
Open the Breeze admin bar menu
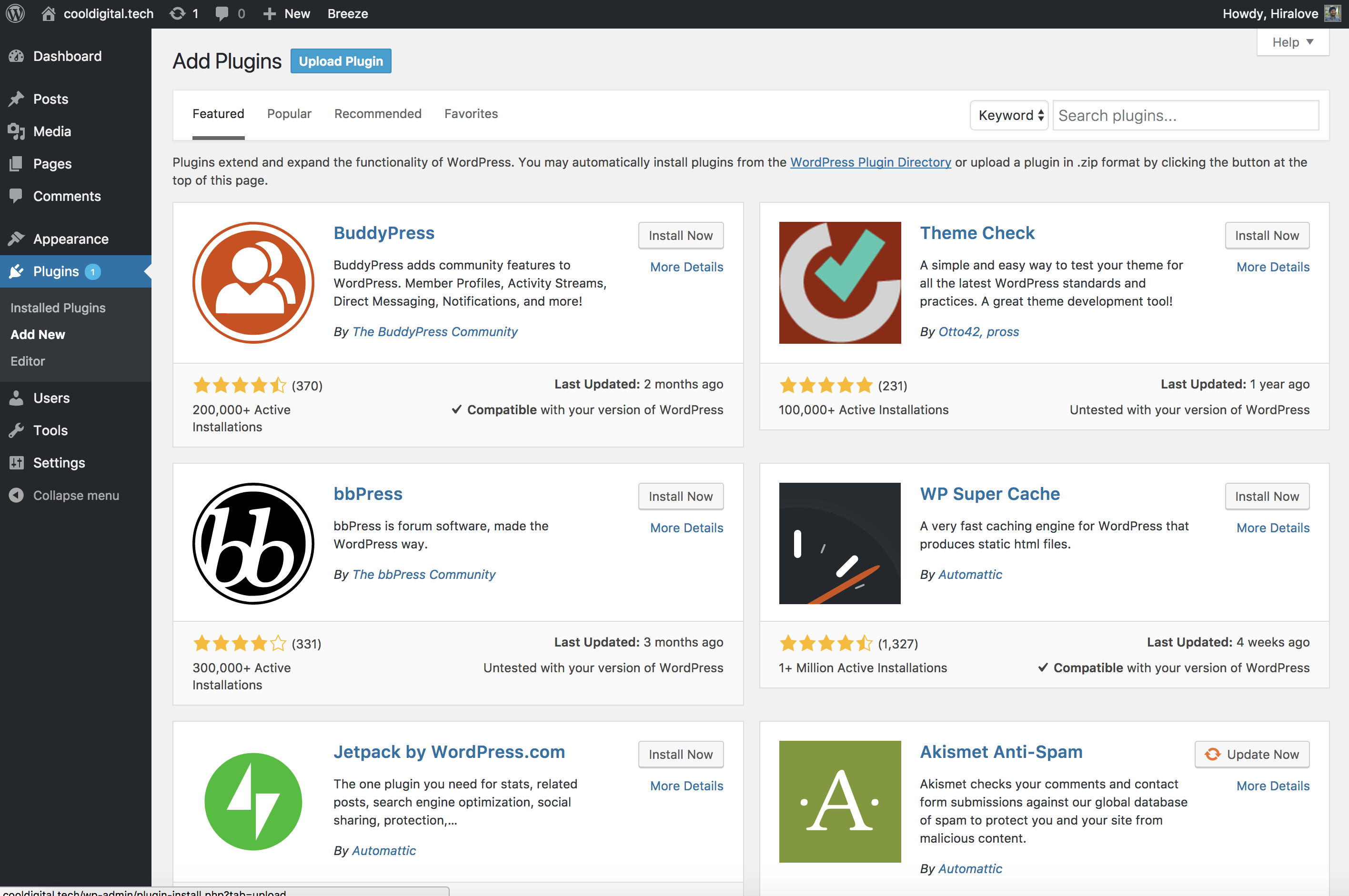(x=348, y=14)
